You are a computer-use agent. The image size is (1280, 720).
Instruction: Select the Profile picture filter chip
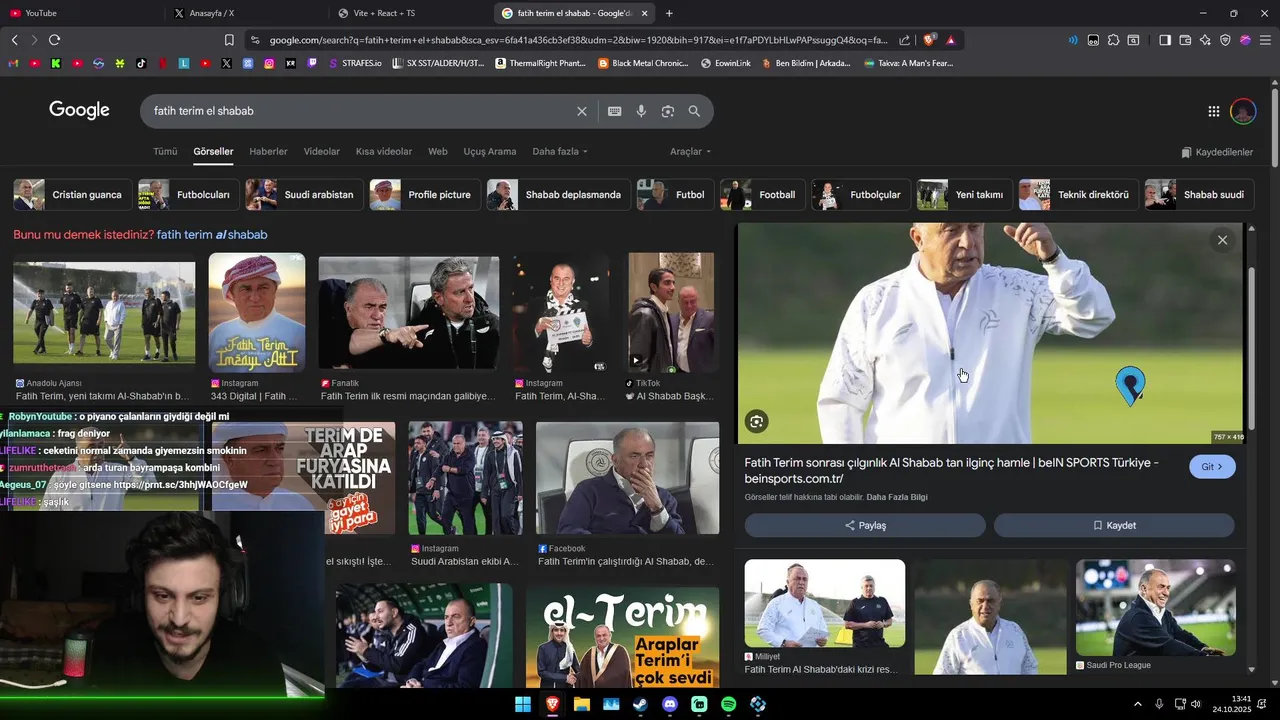(x=424, y=195)
